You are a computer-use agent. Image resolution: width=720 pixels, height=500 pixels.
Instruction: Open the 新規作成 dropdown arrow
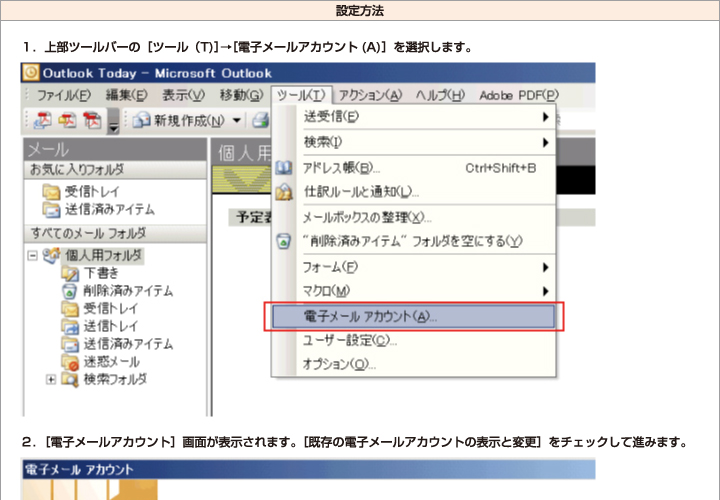tap(236, 121)
